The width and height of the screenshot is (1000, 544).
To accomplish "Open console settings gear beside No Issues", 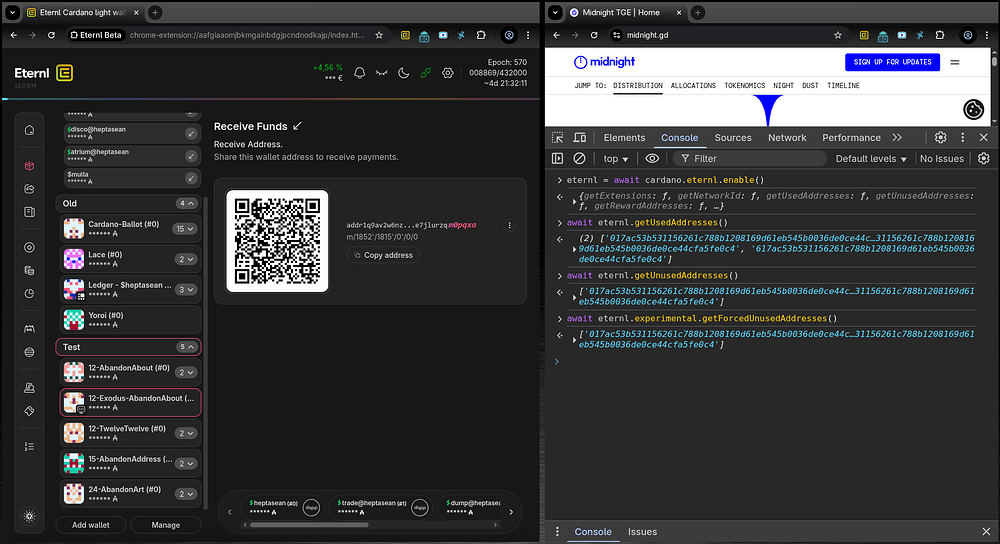I will pyautogui.click(x=983, y=158).
